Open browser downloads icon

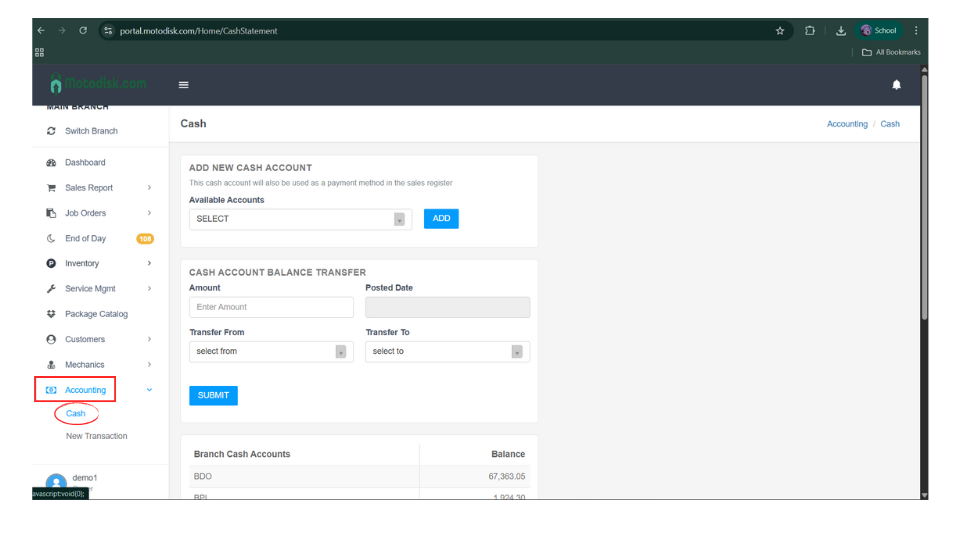[840, 31]
